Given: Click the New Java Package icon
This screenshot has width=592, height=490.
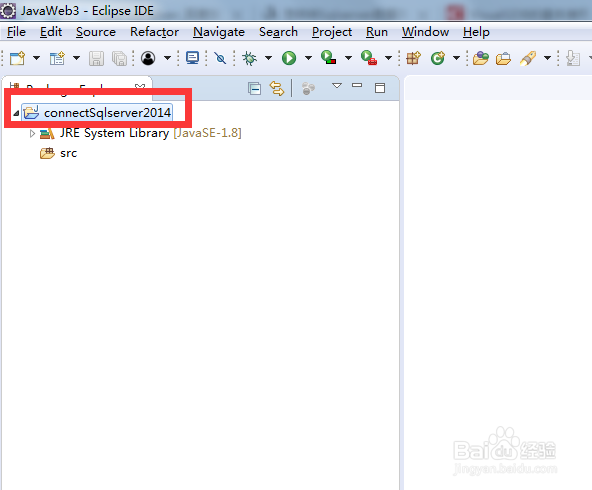Looking at the screenshot, I should (413, 58).
